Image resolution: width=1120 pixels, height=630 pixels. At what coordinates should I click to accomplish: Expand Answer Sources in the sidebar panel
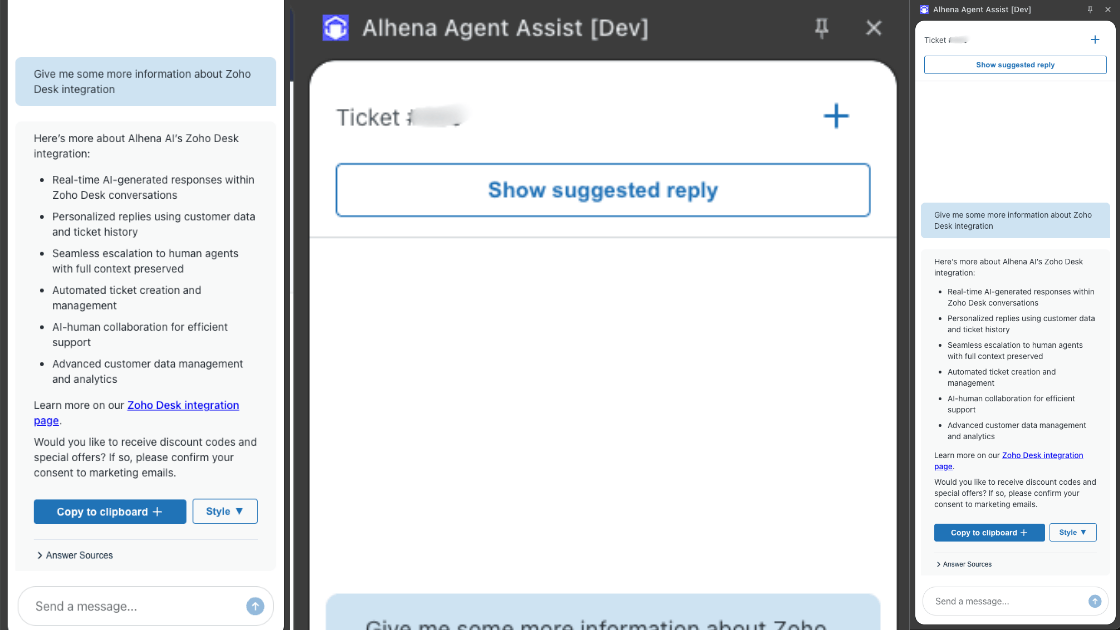coord(966,564)
